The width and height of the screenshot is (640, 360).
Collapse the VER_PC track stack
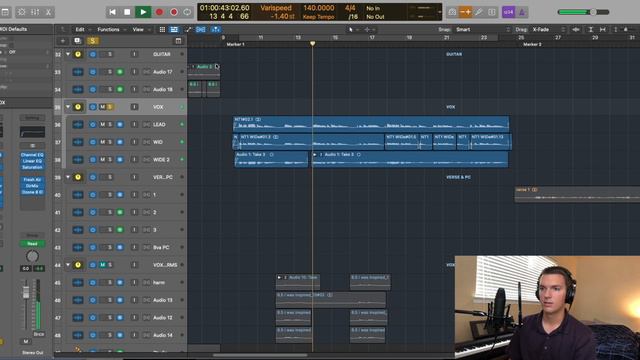68,177
